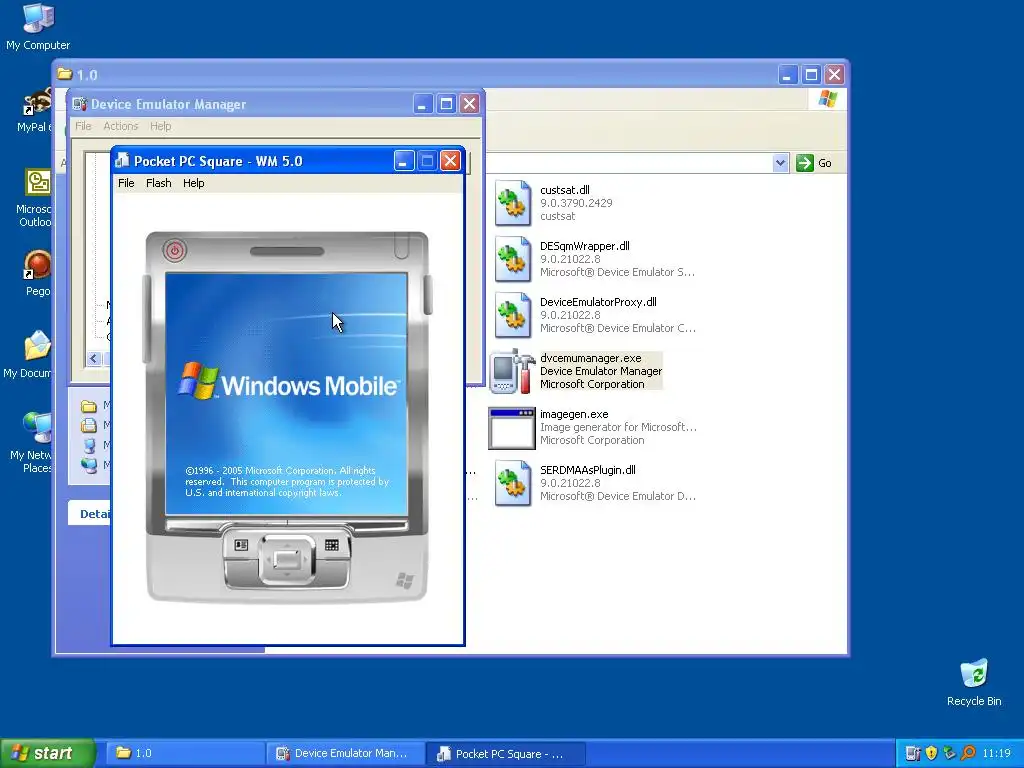Select SERDMAAsPlugin.dll file icon
Screen dimensions: 1024x768
point(513,483)
